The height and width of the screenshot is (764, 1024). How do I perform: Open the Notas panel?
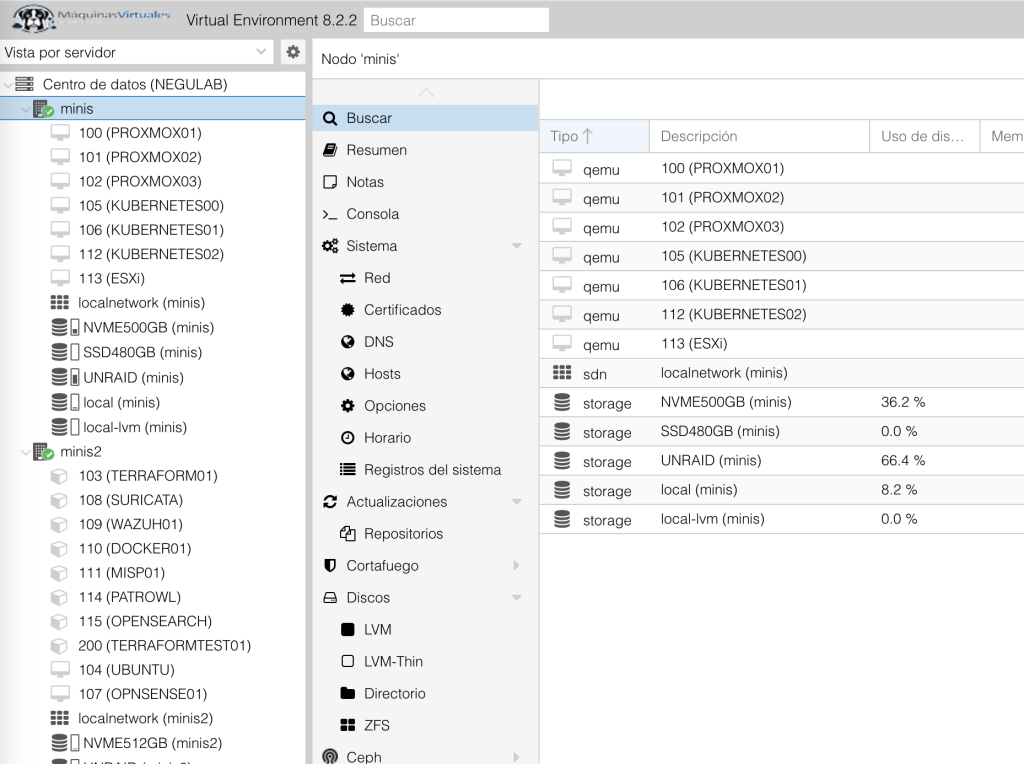pos(374,181)
